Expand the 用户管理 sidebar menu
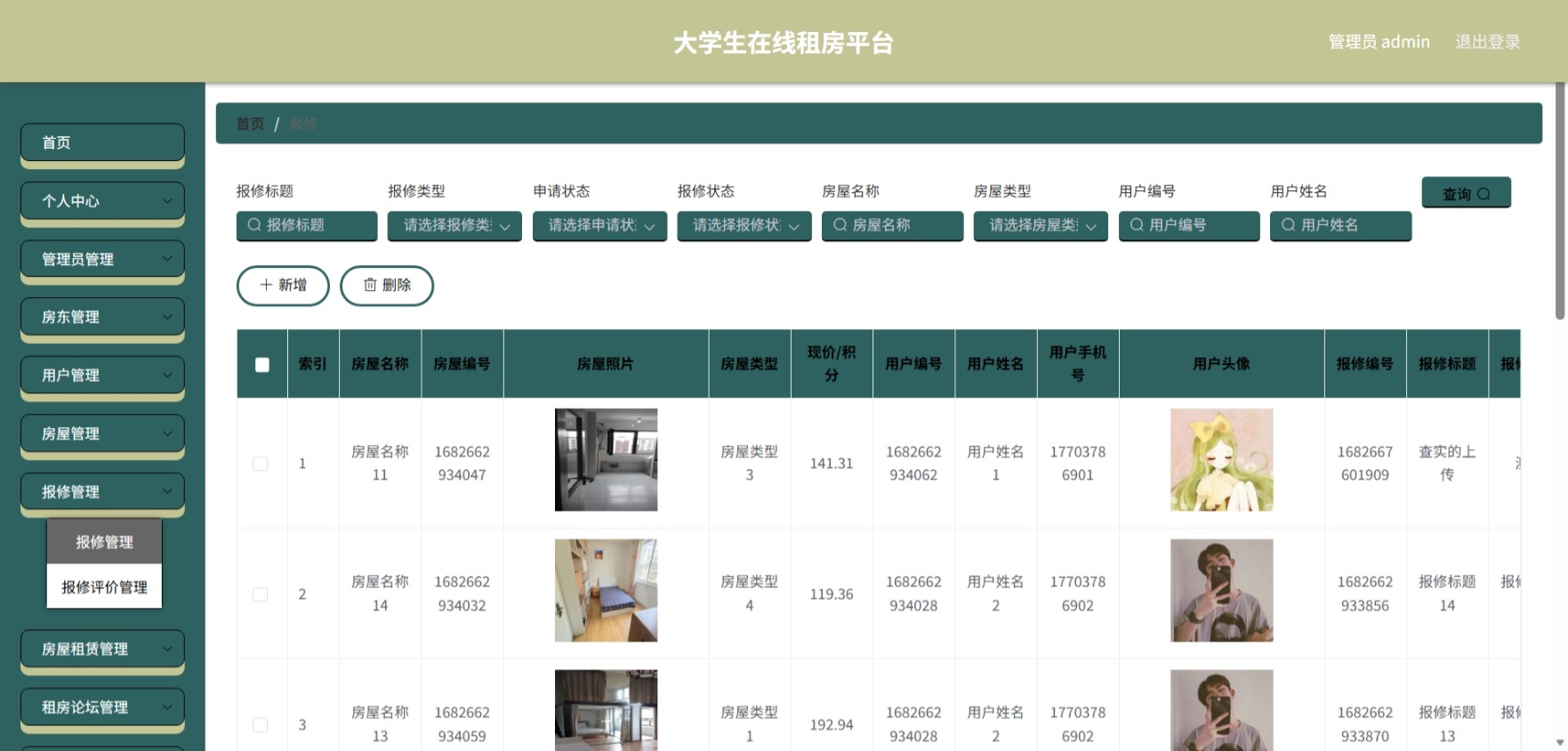Image resolution: width=1568 pixels, height=751 pixels. [x=102, y=375]
